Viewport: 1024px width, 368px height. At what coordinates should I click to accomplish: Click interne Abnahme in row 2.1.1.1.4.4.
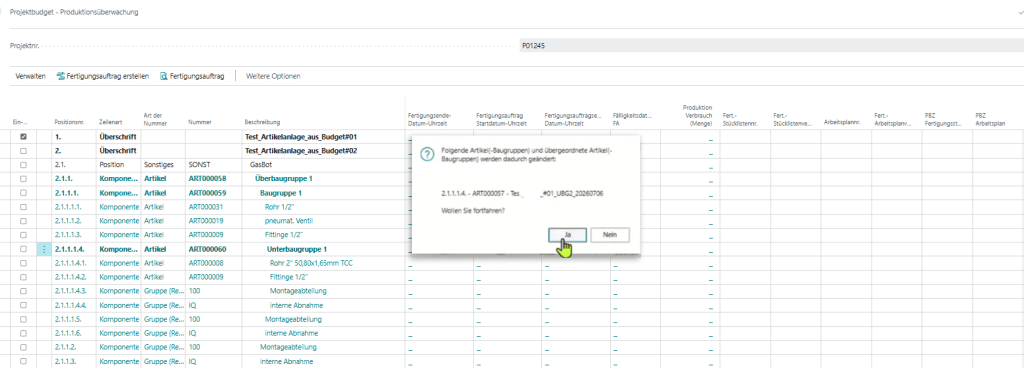(295, 305)
